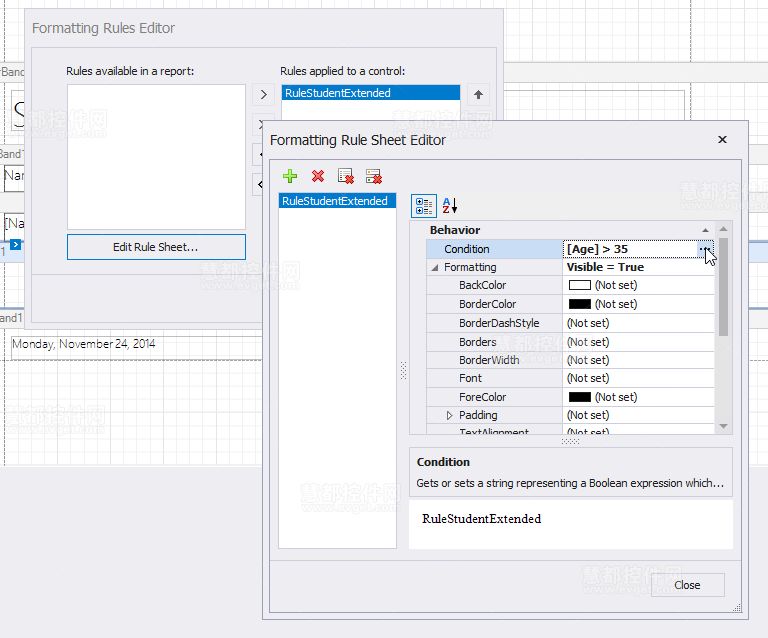Click the property grid scrollbar thumb
The height and width of the screenshot is (638, 768).
[x=723, y=287]
